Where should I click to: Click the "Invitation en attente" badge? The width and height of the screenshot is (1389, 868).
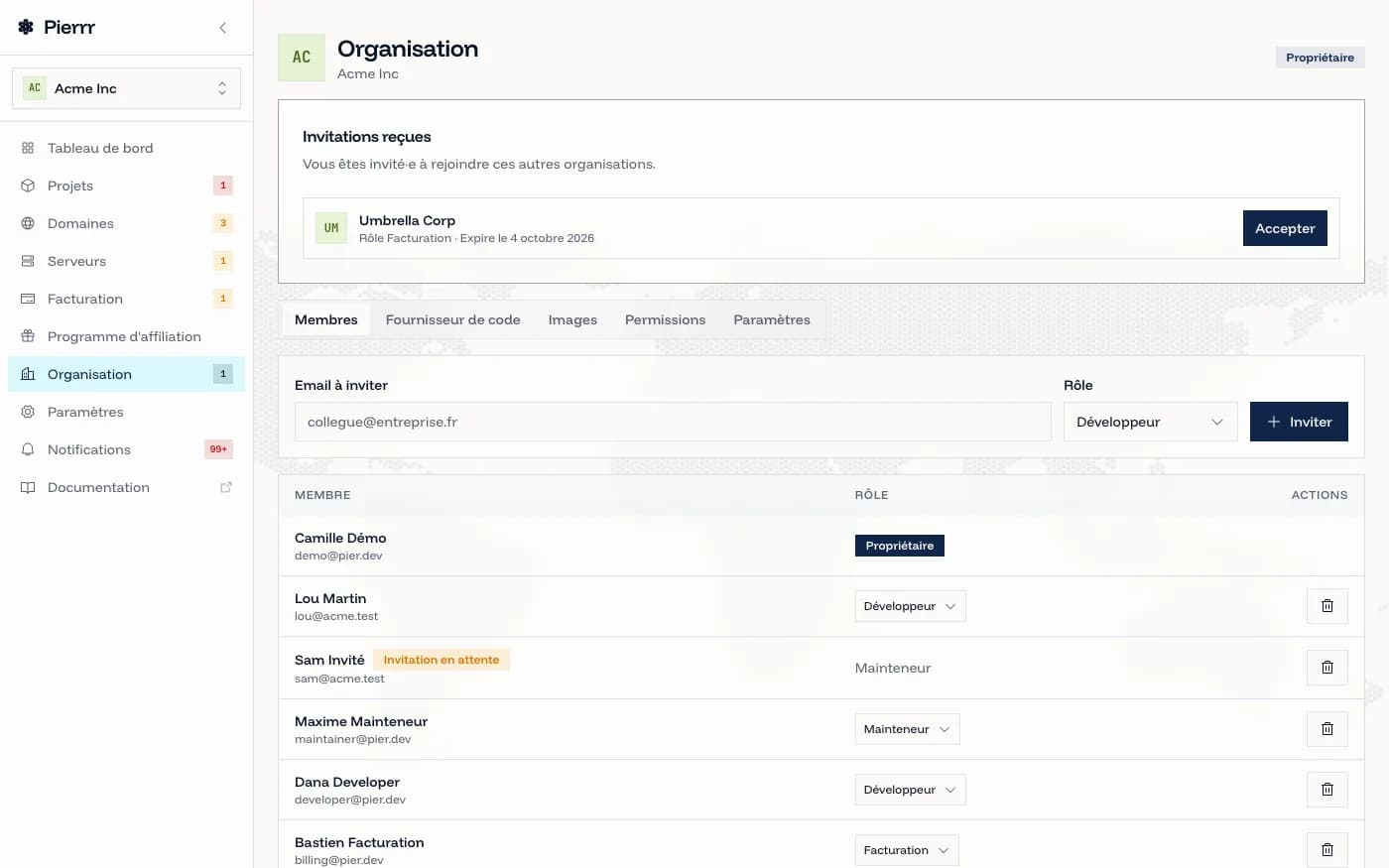tap(442, 660)
